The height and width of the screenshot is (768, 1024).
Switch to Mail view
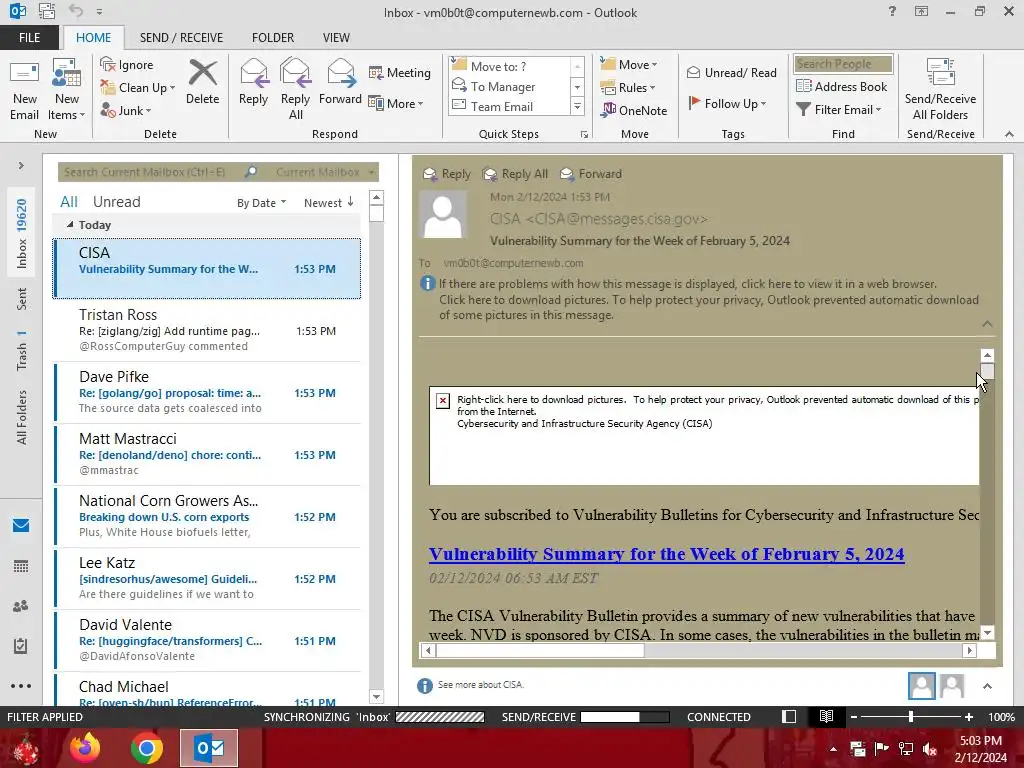pyautogui.click(x=21, y=526)
